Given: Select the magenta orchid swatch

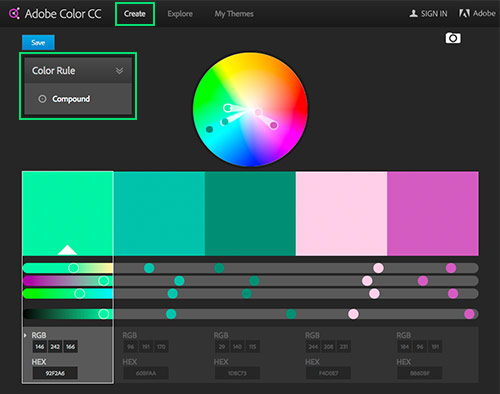Looking at the screenshot, I should 433,213.
